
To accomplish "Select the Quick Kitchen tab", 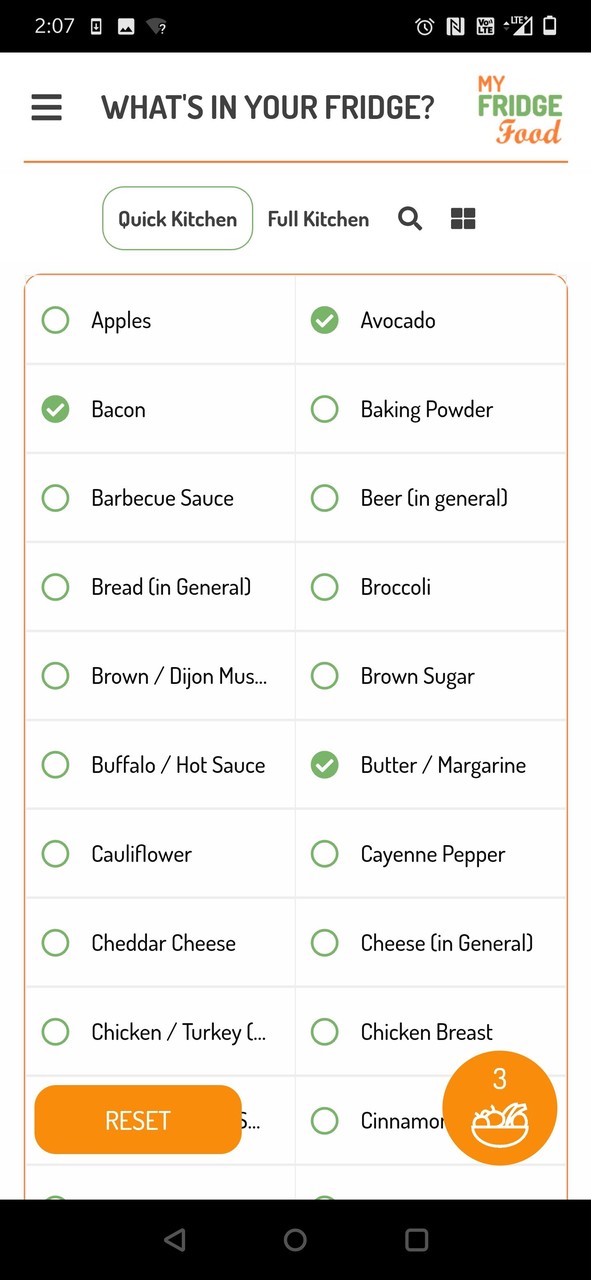I will (x=177, y=218).
